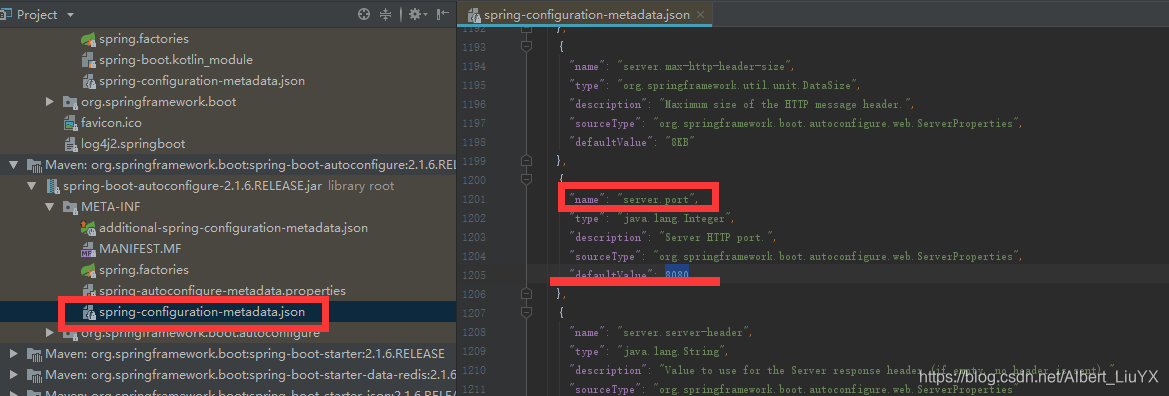Select spring.factories above spring-boot.kotlin_module
This screenshot has width=1169, height=396.
144,39
